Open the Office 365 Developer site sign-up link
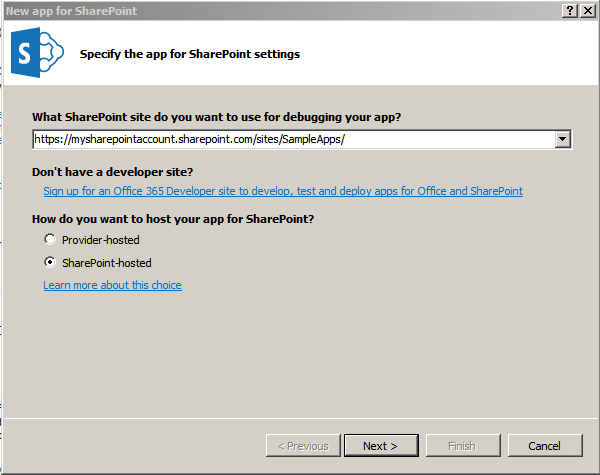Screen dimensions: 600x475 point(283,191)
